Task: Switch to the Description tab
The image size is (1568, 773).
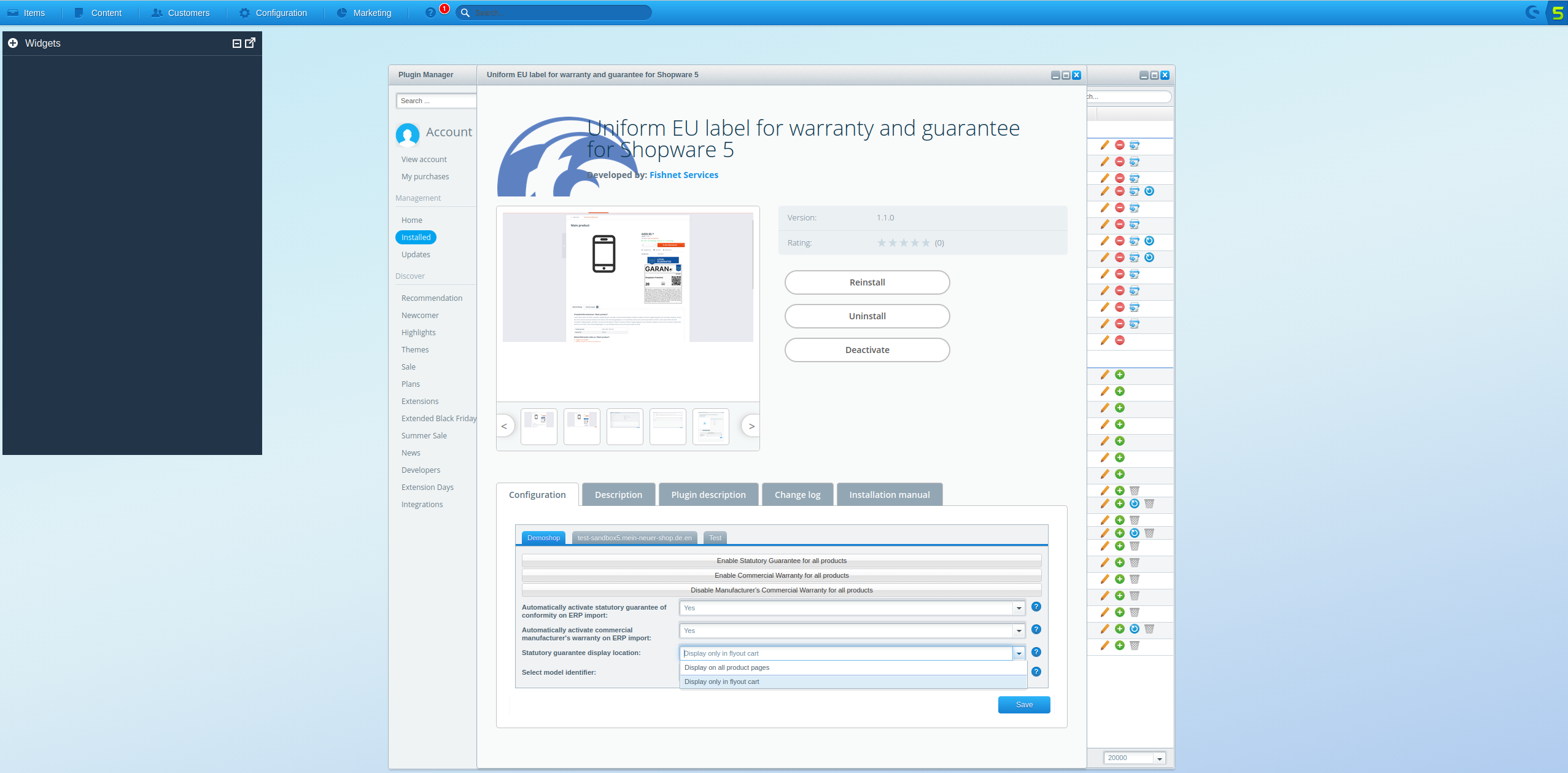Action: [618, 495]
